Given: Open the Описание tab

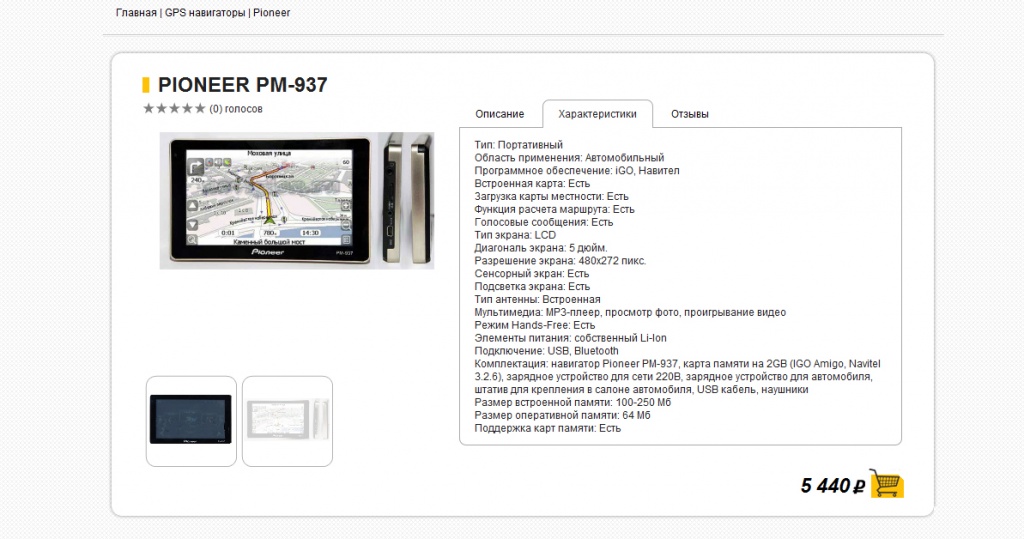Looking at the screenshot, I should 500,114.
